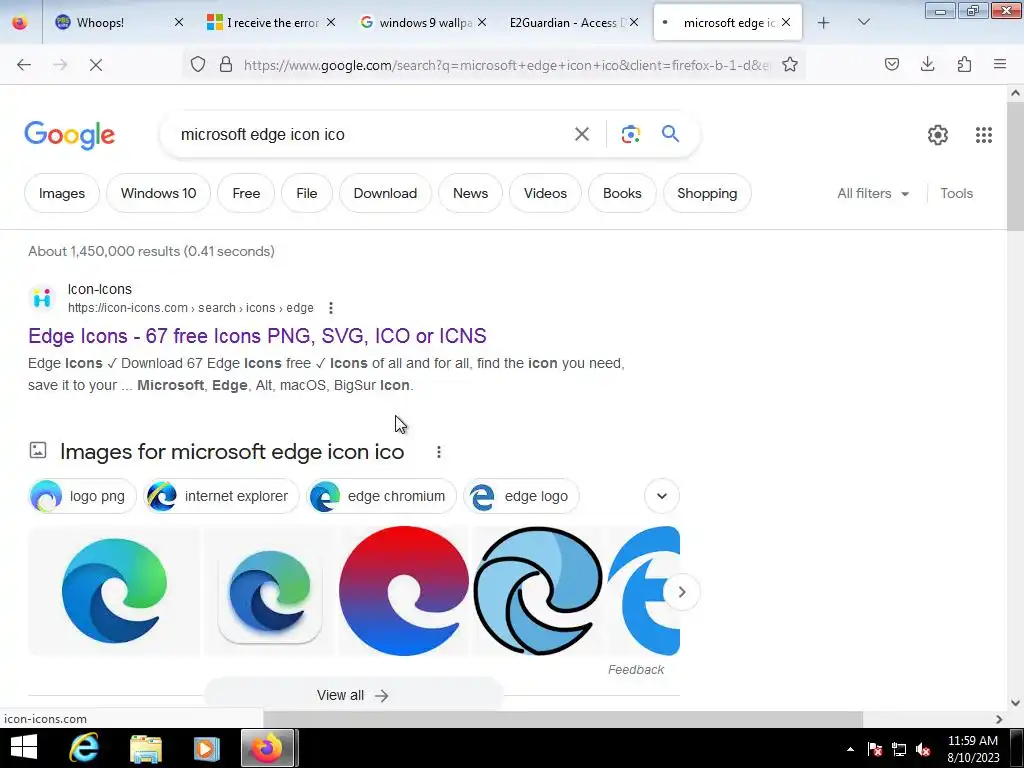The width and height of the screenshot is (1024, 768).
Task: Filter results by Shopping
Action: [x=707, y=193]
